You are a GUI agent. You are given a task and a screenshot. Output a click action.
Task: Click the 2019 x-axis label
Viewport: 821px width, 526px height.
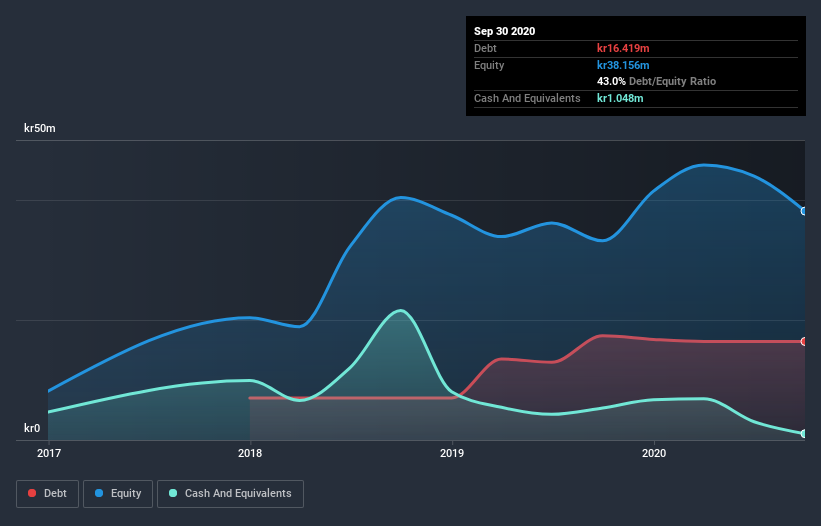point(452,453)
